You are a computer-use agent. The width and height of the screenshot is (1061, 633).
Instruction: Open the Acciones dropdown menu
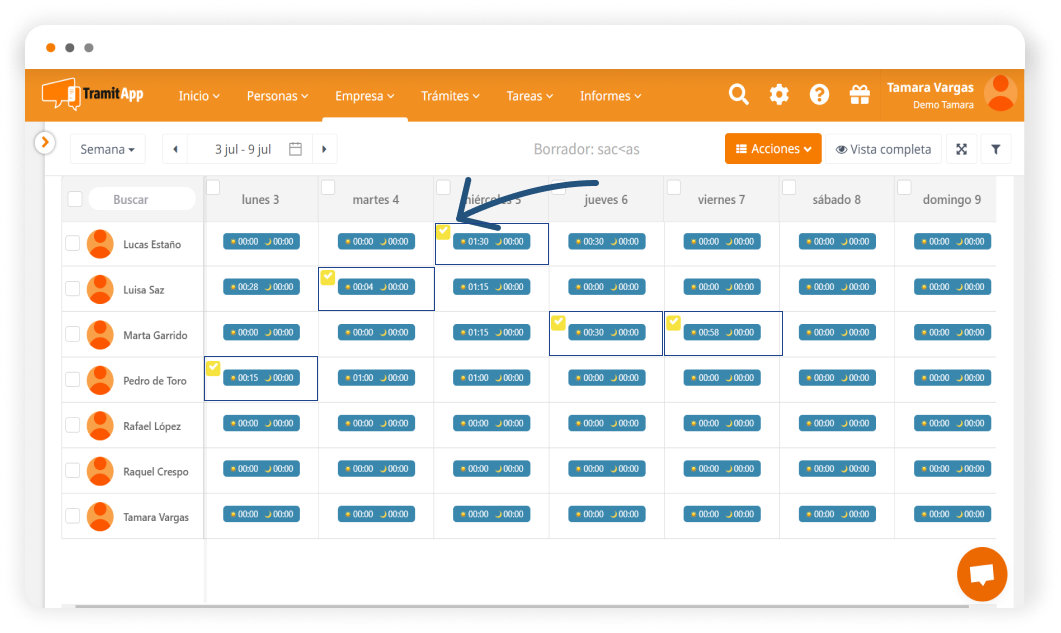click(x=773, y=149)
